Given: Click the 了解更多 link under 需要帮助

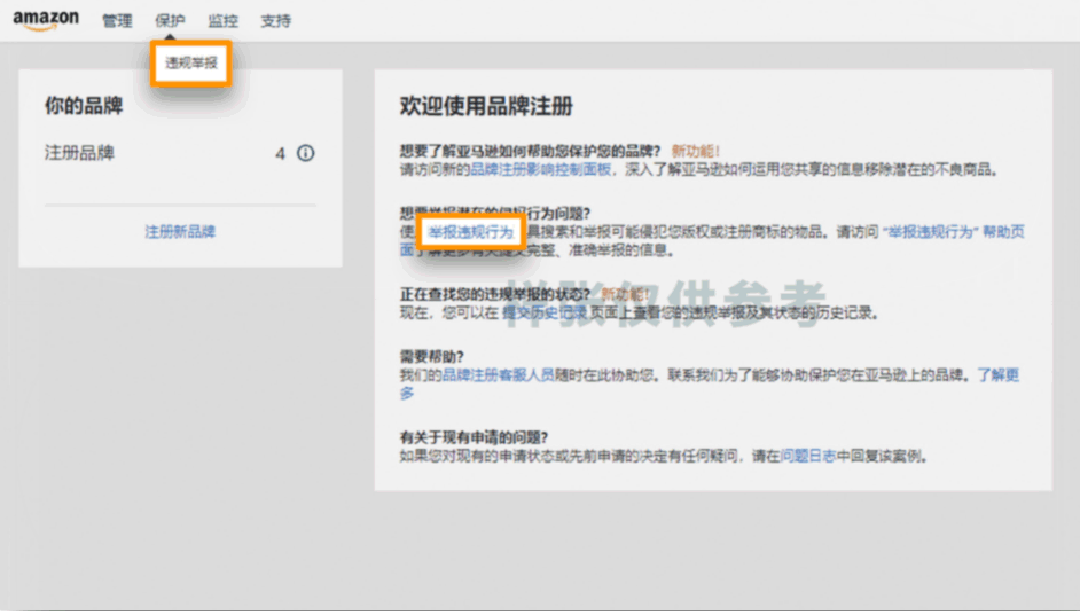Looking at the screenshot, I should tap(997, 376).
